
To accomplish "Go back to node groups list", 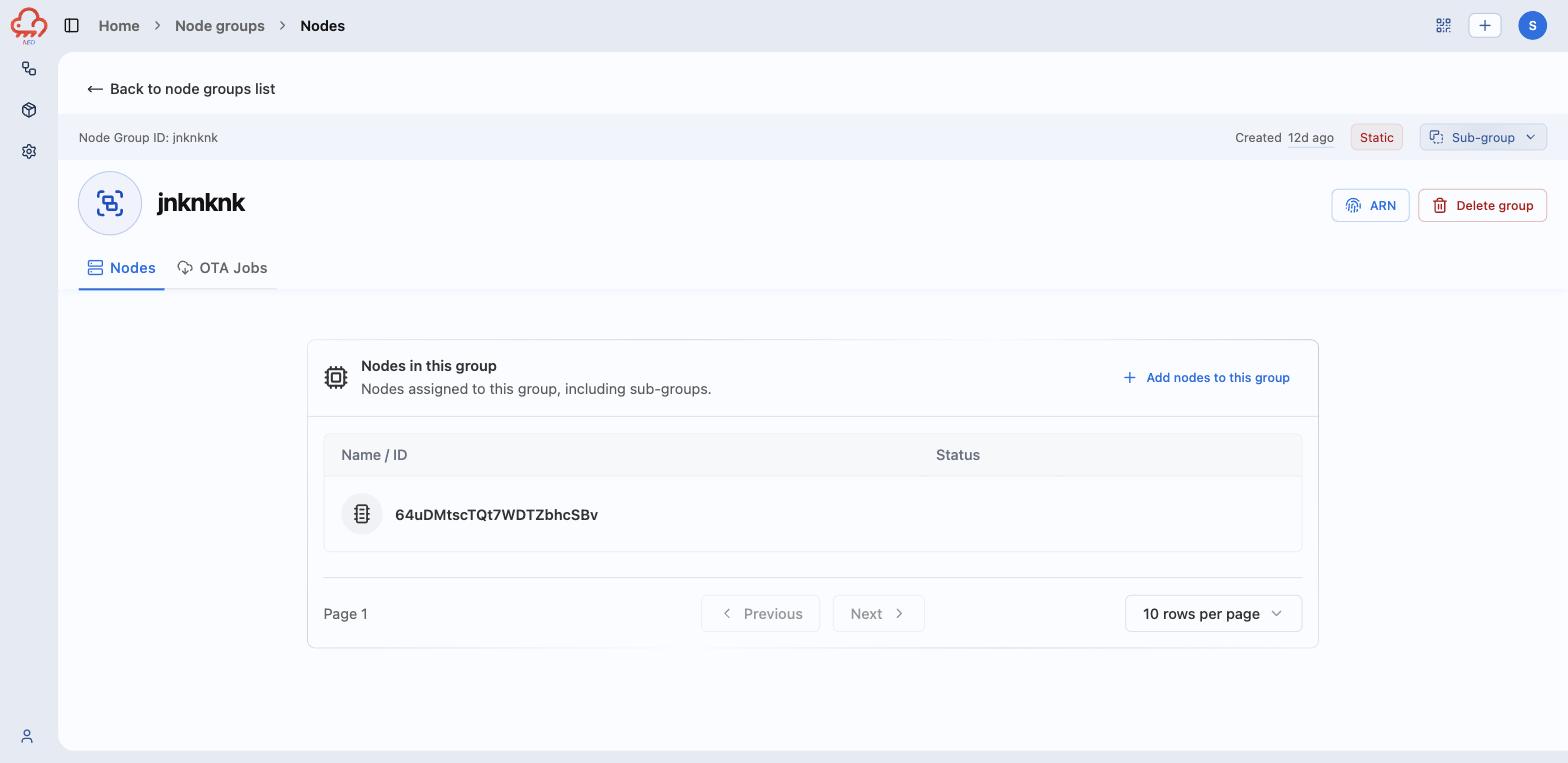I will pyautogui.click(x=181, y=89).
